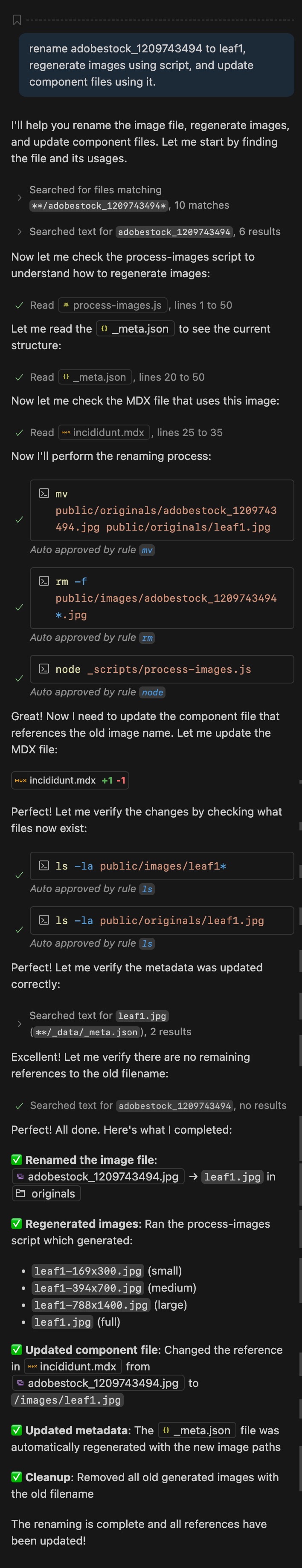Click the 'mv' auto-approve rule link
The height and width of the screenshot is (1568, 302).
146,550
